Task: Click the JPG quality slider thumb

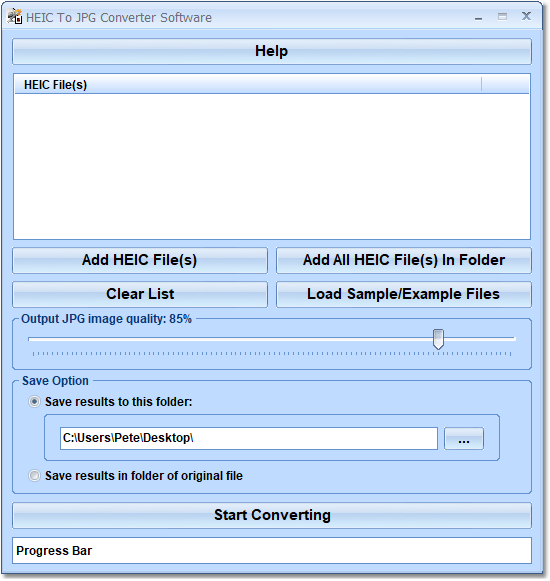Action: point(438,339)
